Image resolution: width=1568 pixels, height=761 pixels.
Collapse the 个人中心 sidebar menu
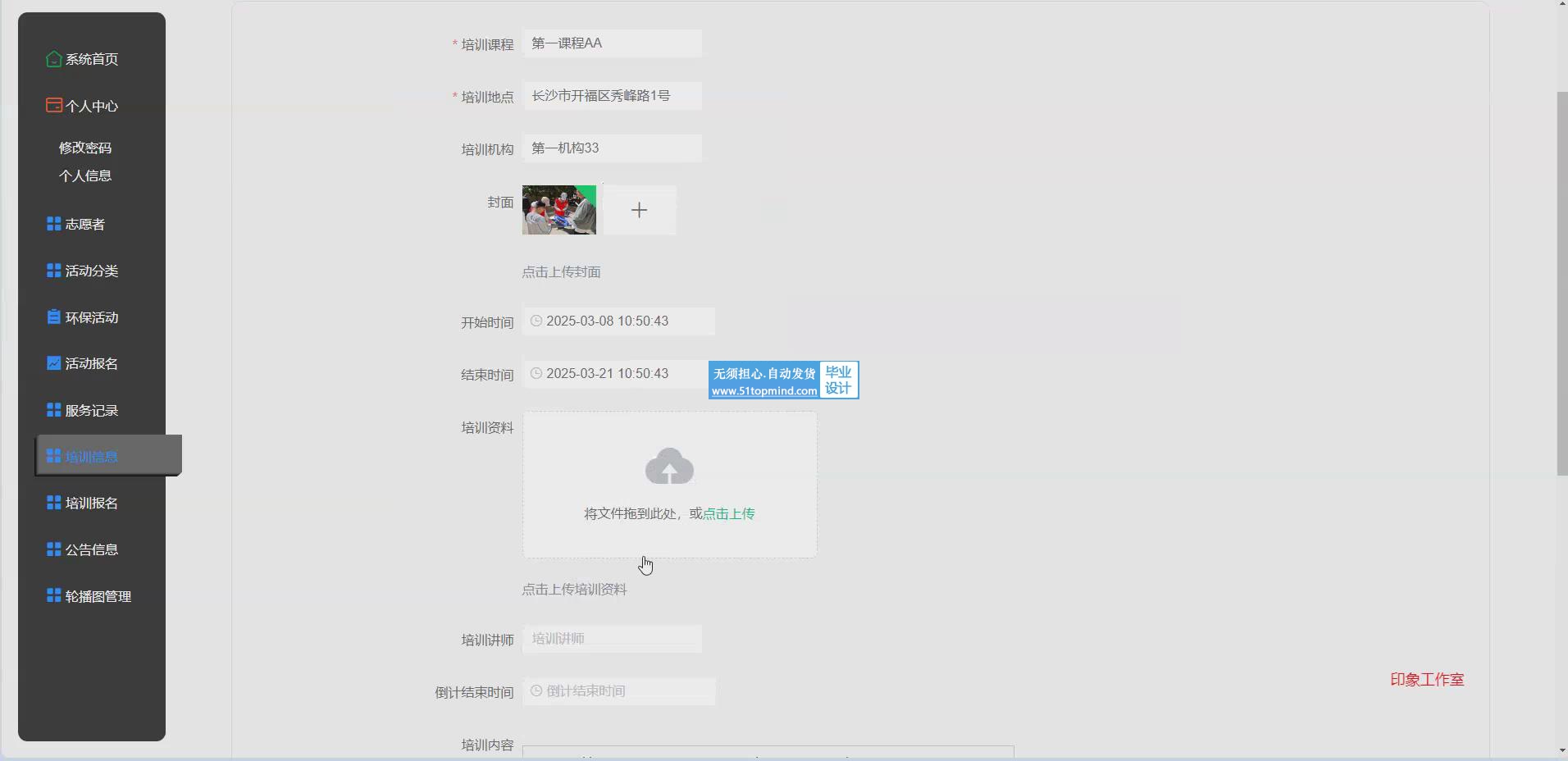pyautogui.click(x=92, y=106)
